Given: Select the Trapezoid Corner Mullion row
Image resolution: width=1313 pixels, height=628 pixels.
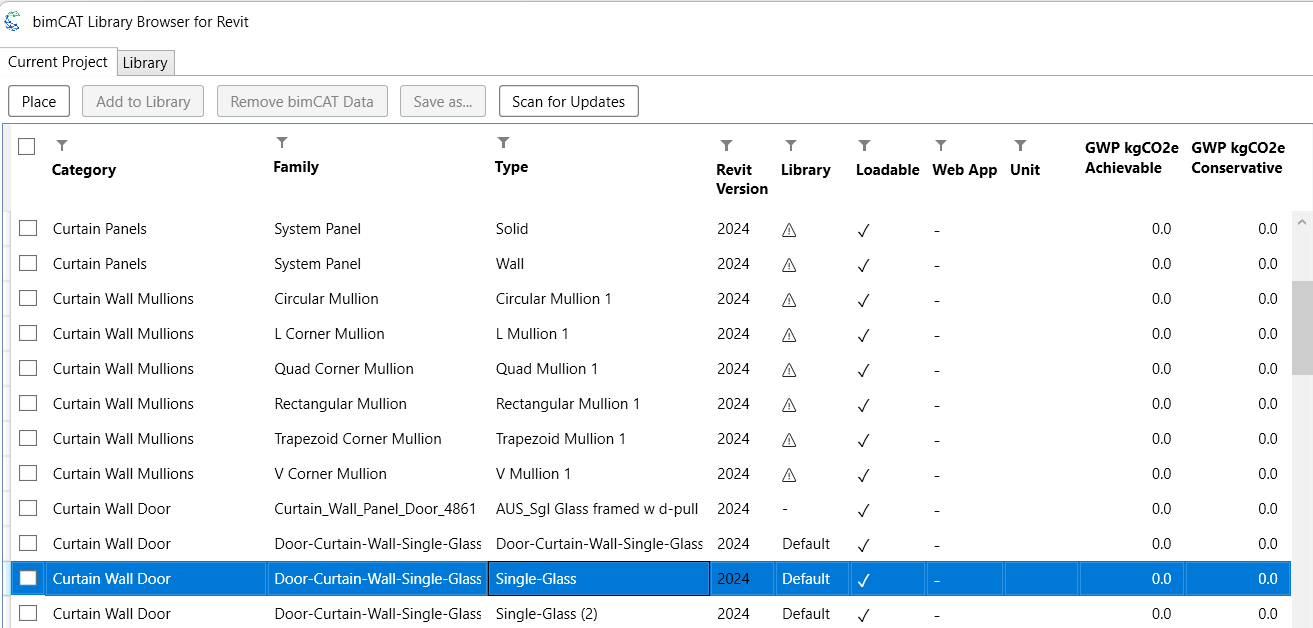Looking at the screenshot, I should tap(357, 439).
